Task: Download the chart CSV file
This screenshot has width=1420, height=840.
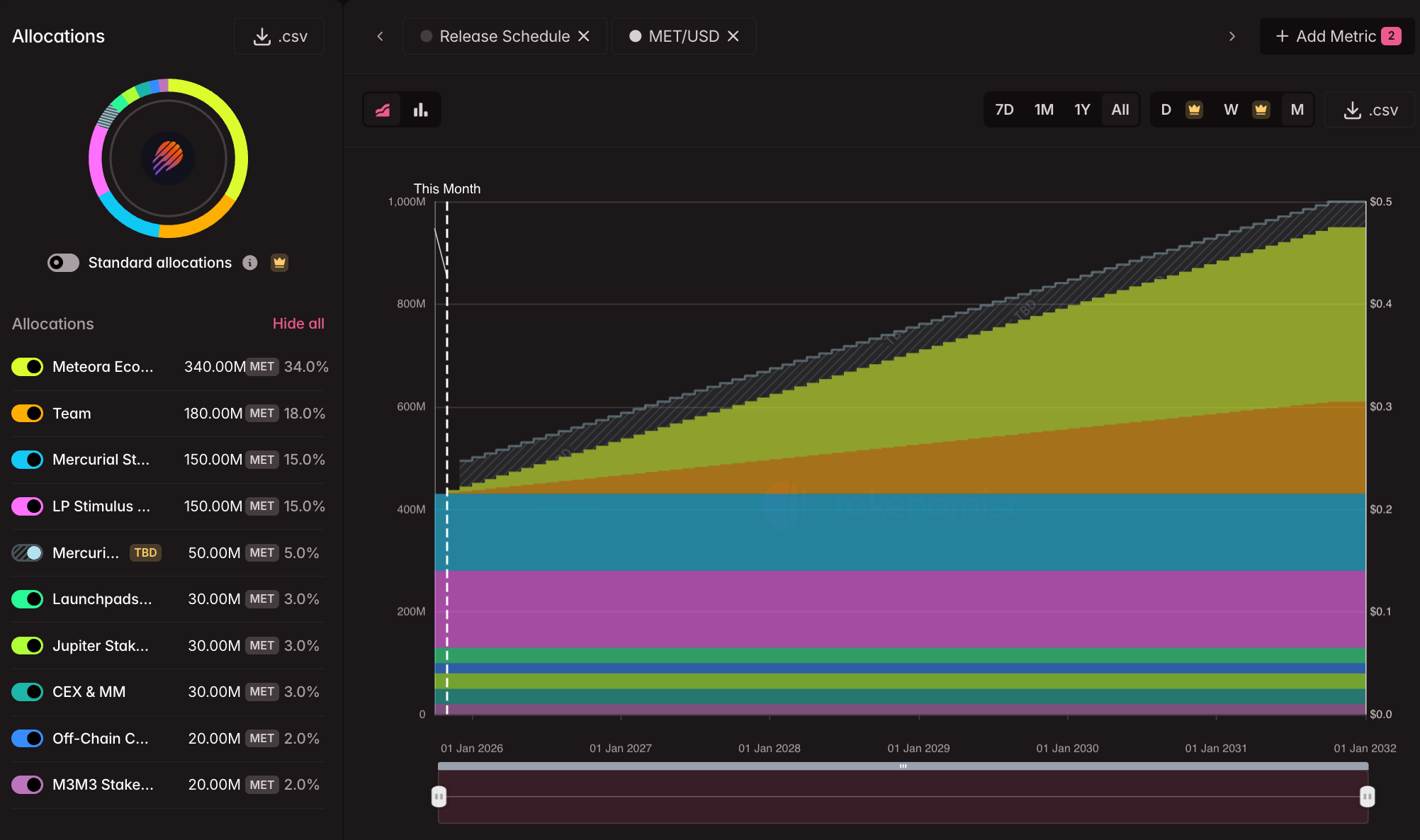Action: [1370, 110]
